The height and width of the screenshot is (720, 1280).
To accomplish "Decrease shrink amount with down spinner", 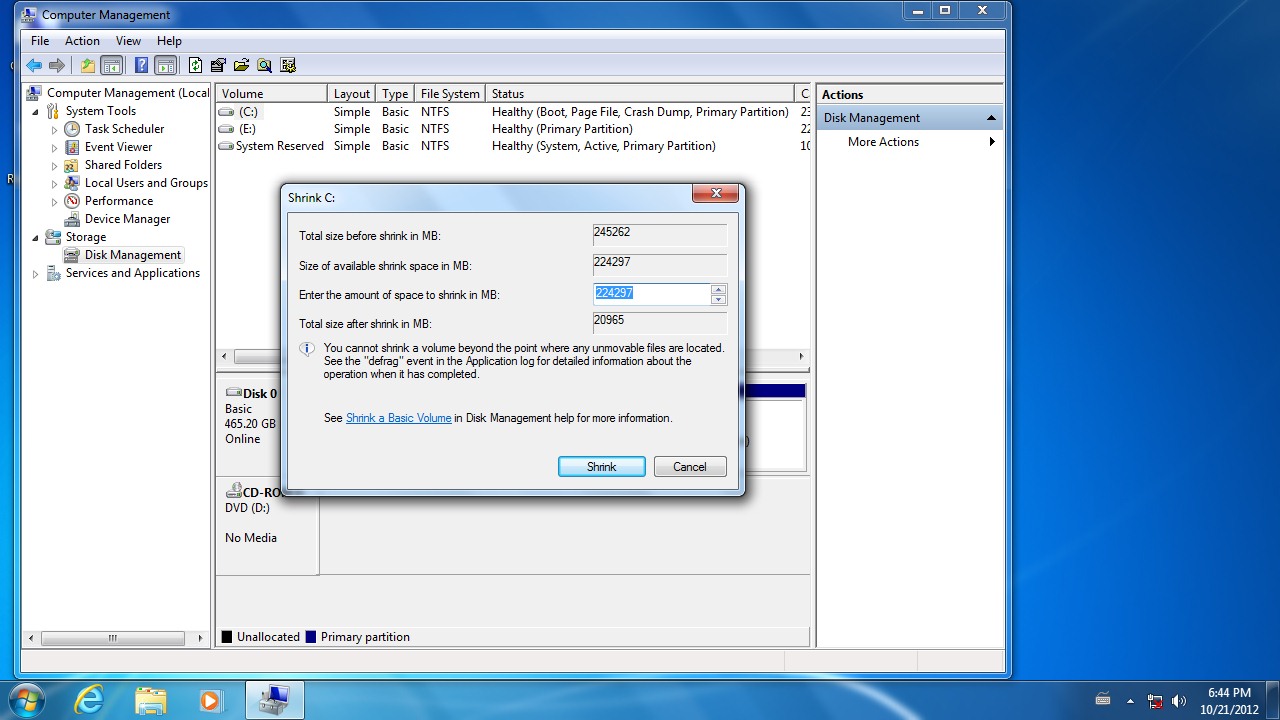I will tap(719, 300).
